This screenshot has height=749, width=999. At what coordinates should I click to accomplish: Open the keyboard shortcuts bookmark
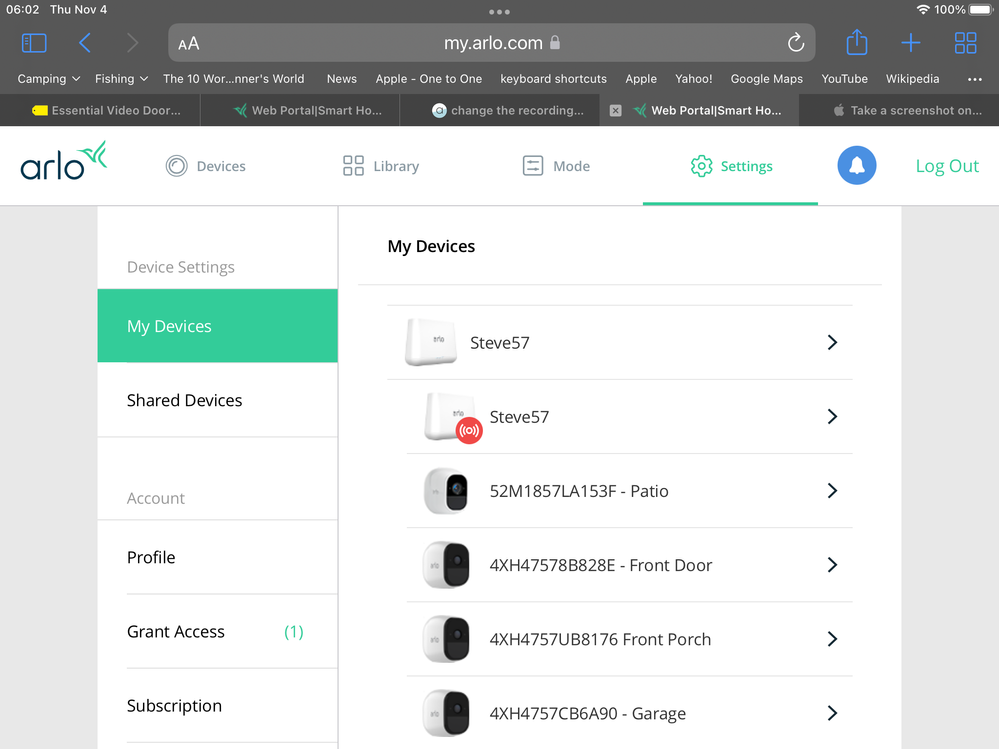click(553, 79)
